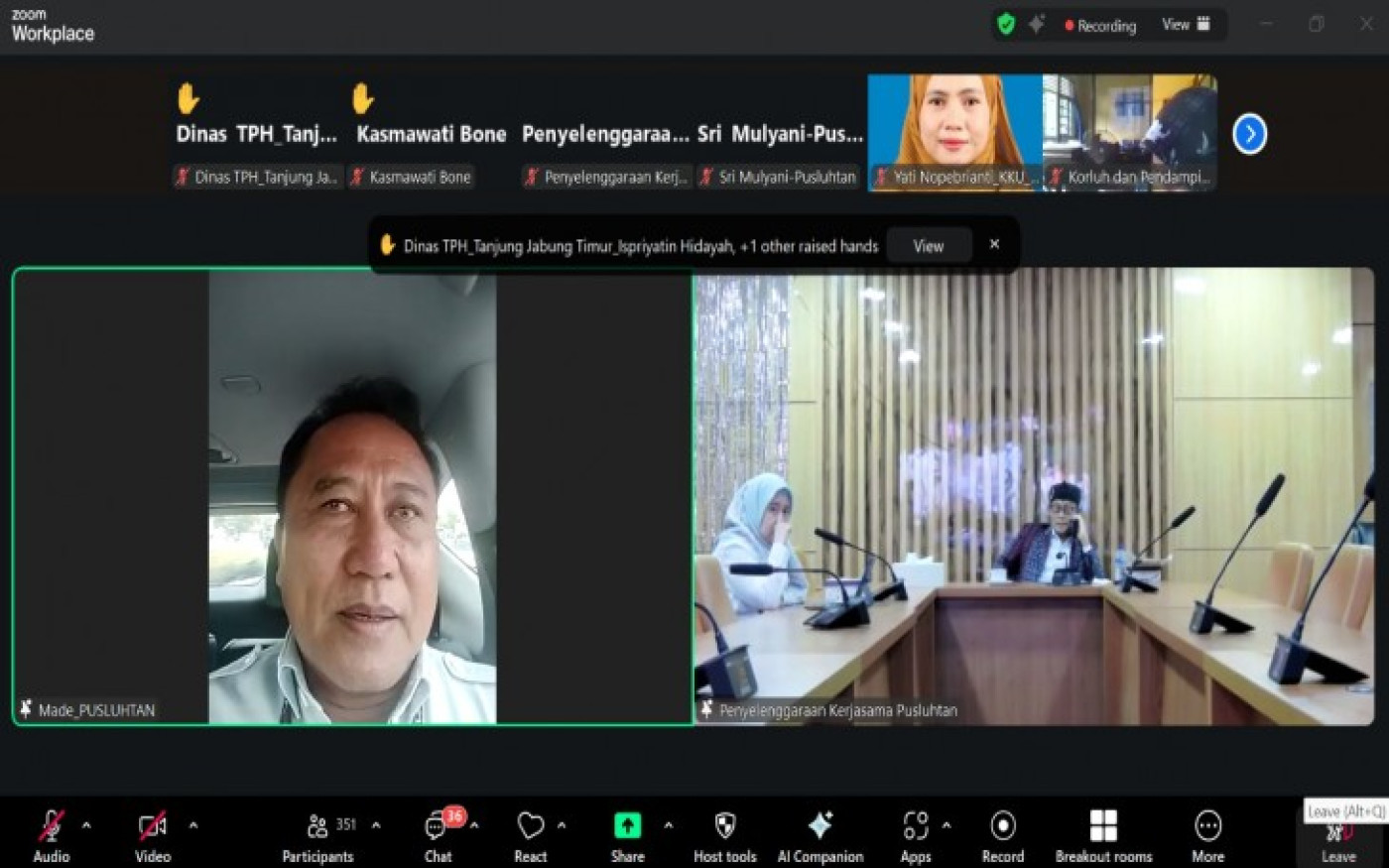
Task: Show next participants with right arrow
Action: click(x=1249, y=134)
